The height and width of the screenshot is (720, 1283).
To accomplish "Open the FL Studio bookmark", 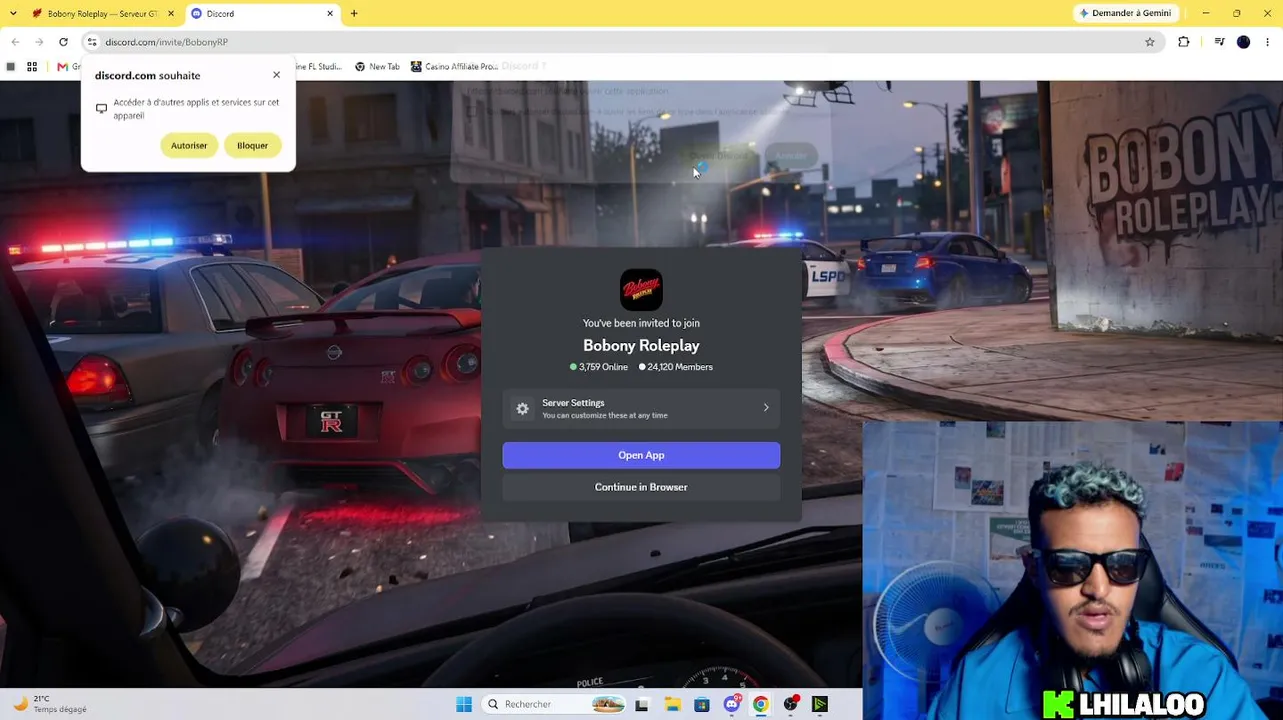I will 318,67.
